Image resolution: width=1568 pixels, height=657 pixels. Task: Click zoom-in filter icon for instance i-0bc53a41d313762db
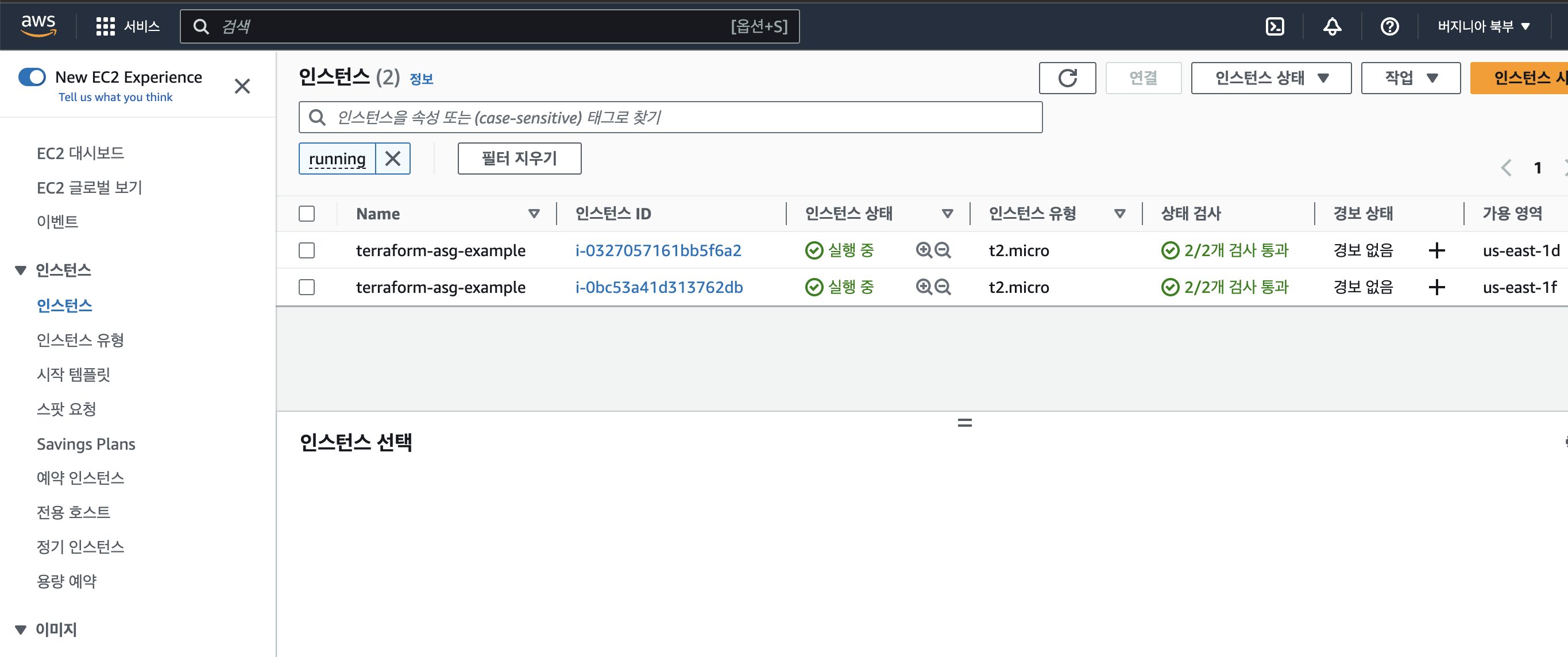(x=924, y=287)
